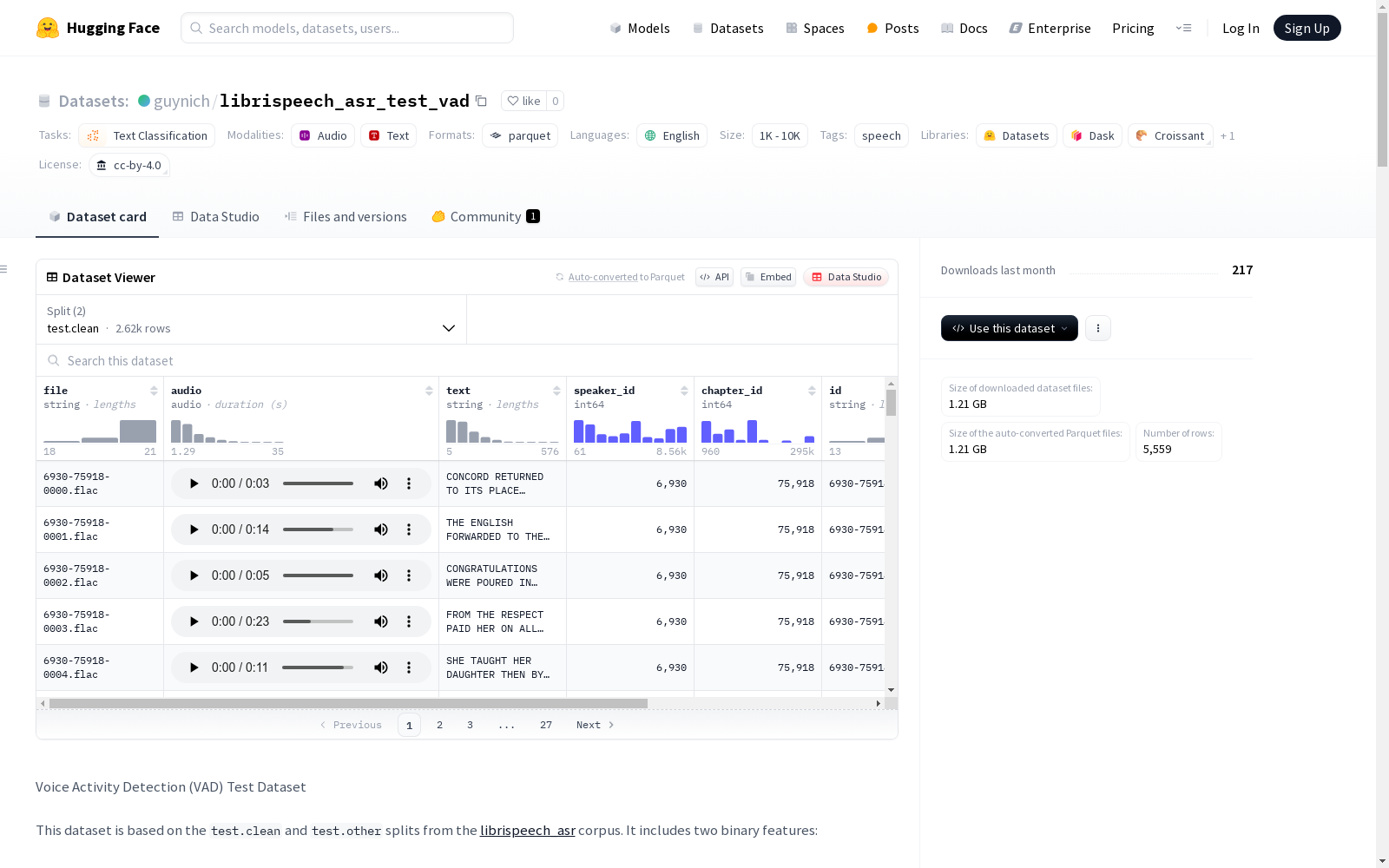Open Spaces in the top navigation
The image size is (1389, 868).
point(814,28)
